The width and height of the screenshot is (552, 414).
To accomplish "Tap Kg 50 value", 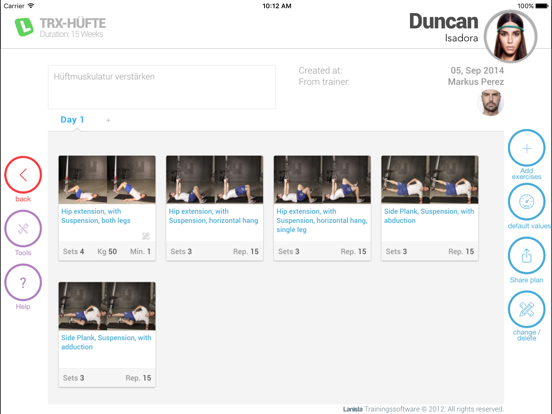I will click(x=107, y=251).
